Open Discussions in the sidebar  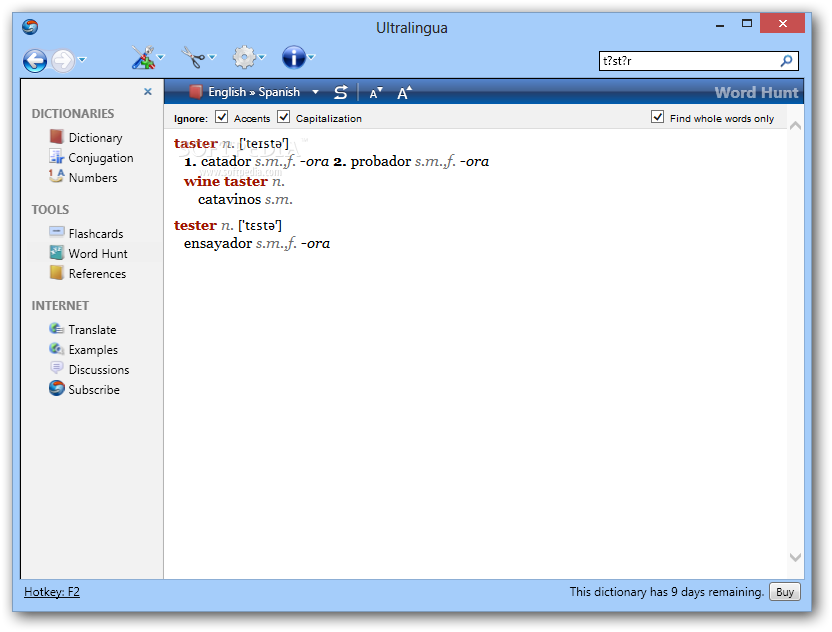99,370
